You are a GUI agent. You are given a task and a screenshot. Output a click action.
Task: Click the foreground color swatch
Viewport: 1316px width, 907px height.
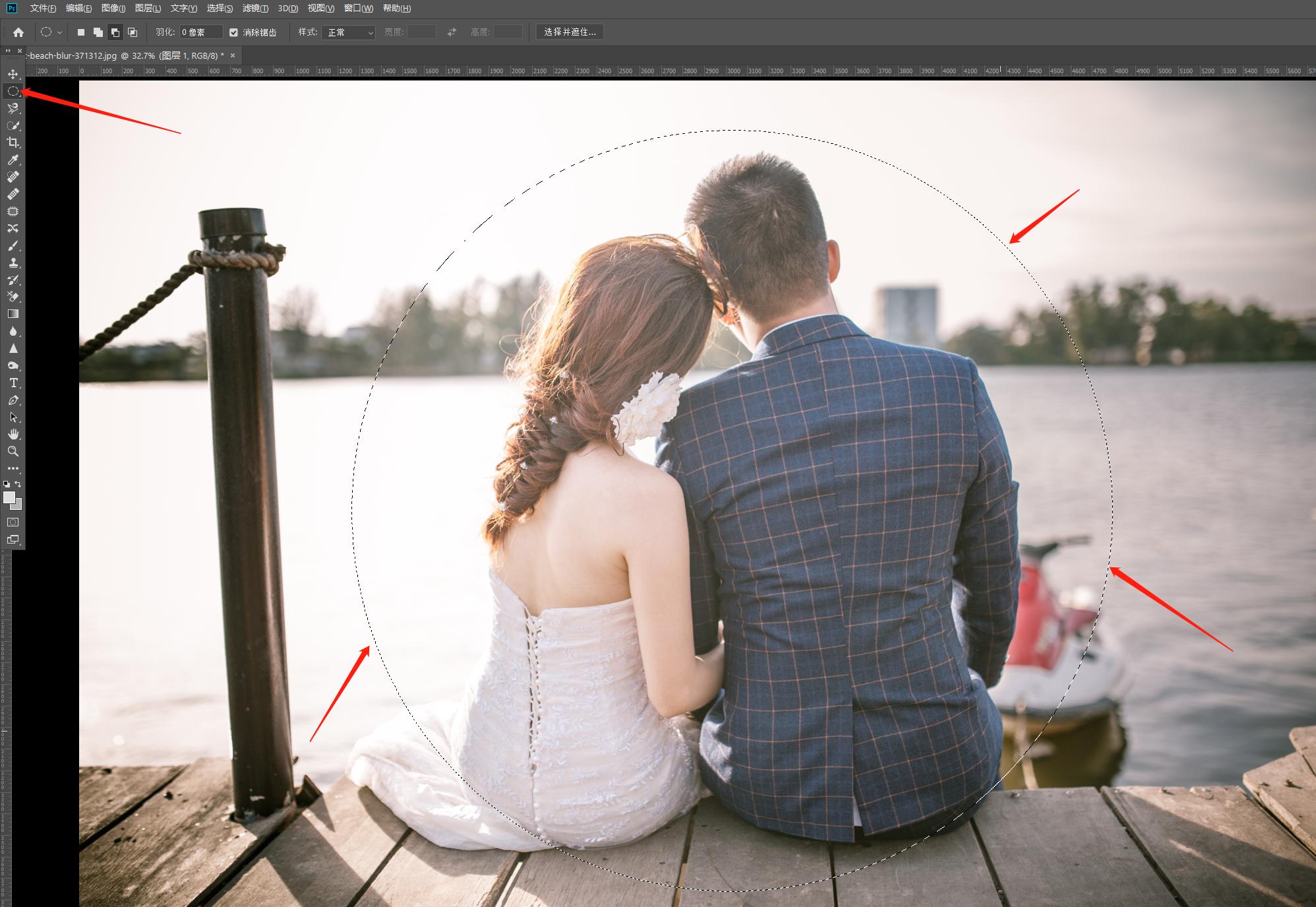(9, 498)
